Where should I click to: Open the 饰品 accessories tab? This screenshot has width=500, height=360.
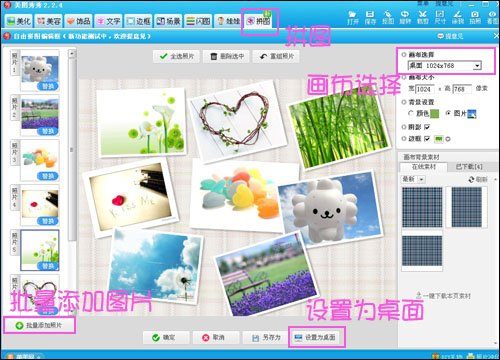(x=78, y=21)
